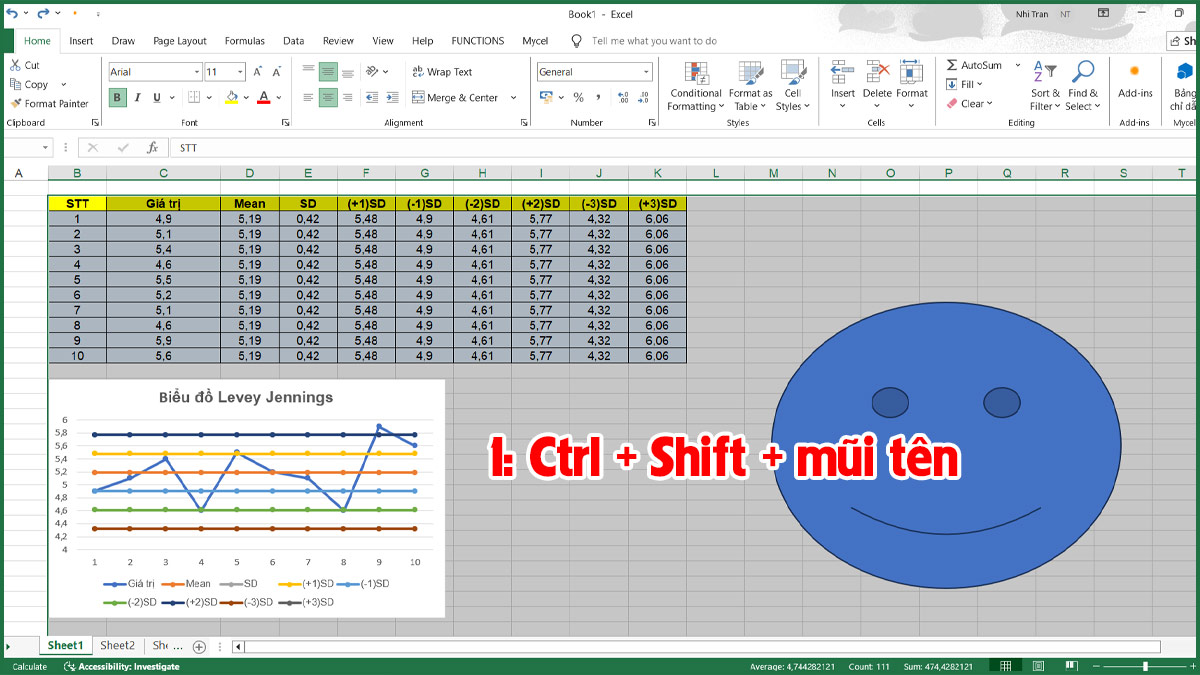The image size is (1200, 675).
Task: Apply Conditional Formatting
Action: [x=695, y=85]
